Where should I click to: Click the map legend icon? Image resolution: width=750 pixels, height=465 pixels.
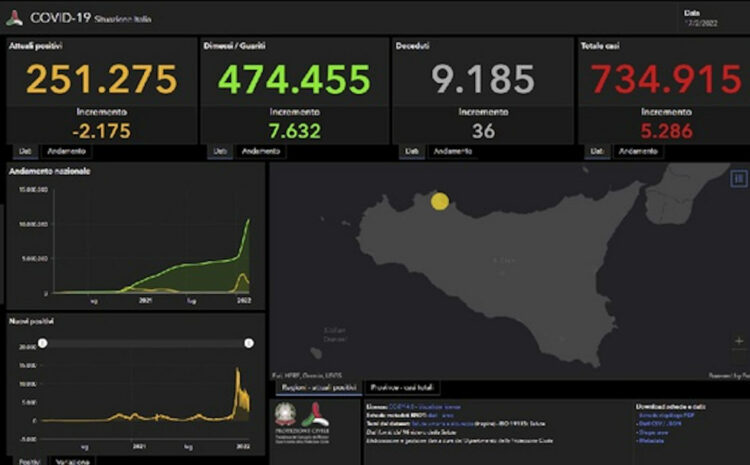pyautogui.click(x=739, y=178)
